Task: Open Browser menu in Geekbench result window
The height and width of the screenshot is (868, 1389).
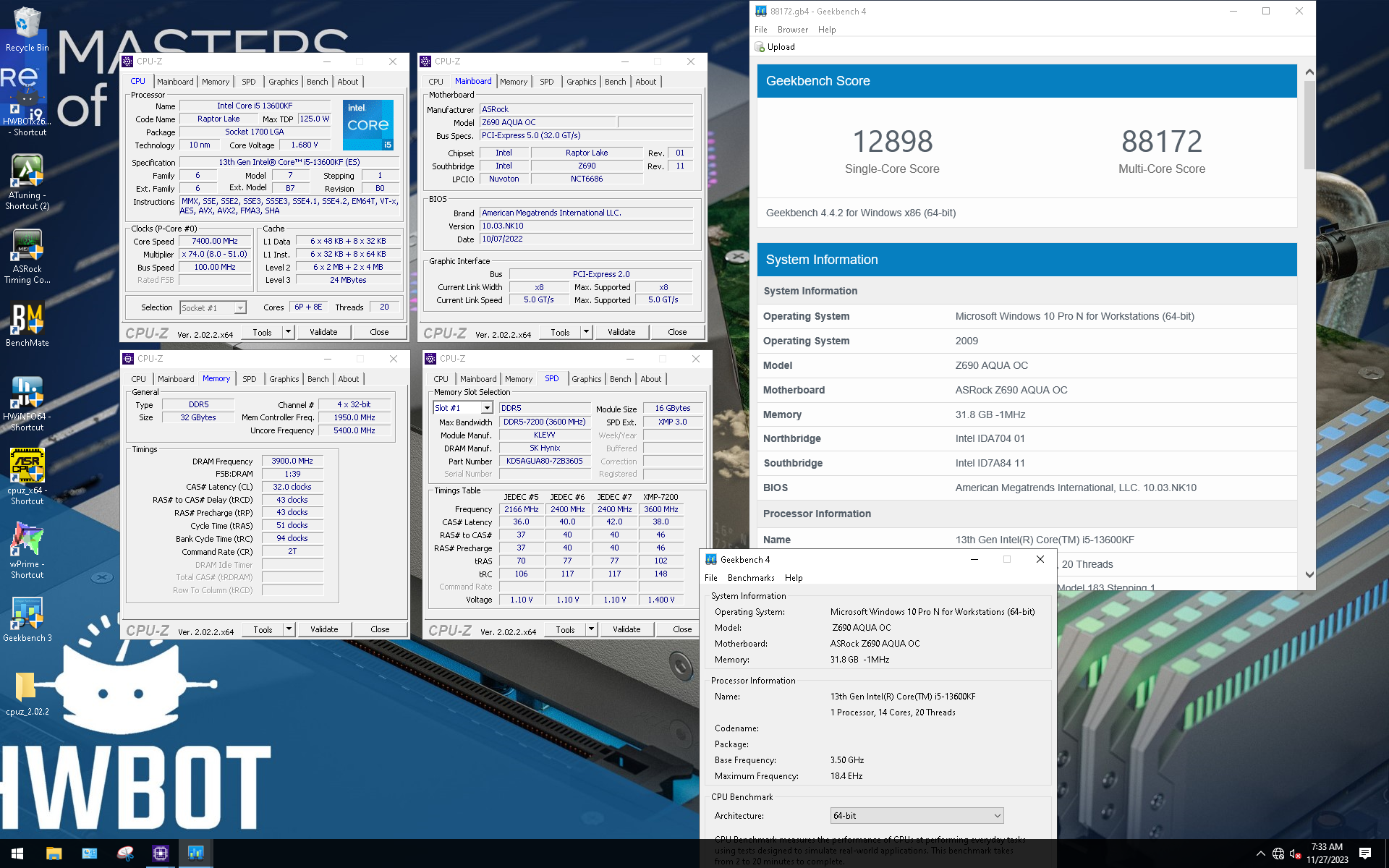Action: [x=793, y=30]
